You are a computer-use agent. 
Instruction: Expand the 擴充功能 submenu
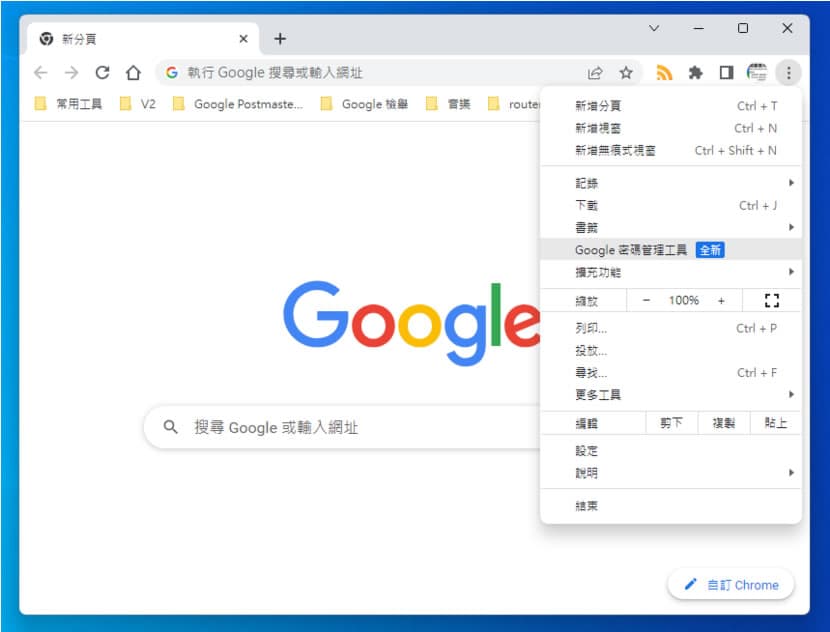pos(671,272)
